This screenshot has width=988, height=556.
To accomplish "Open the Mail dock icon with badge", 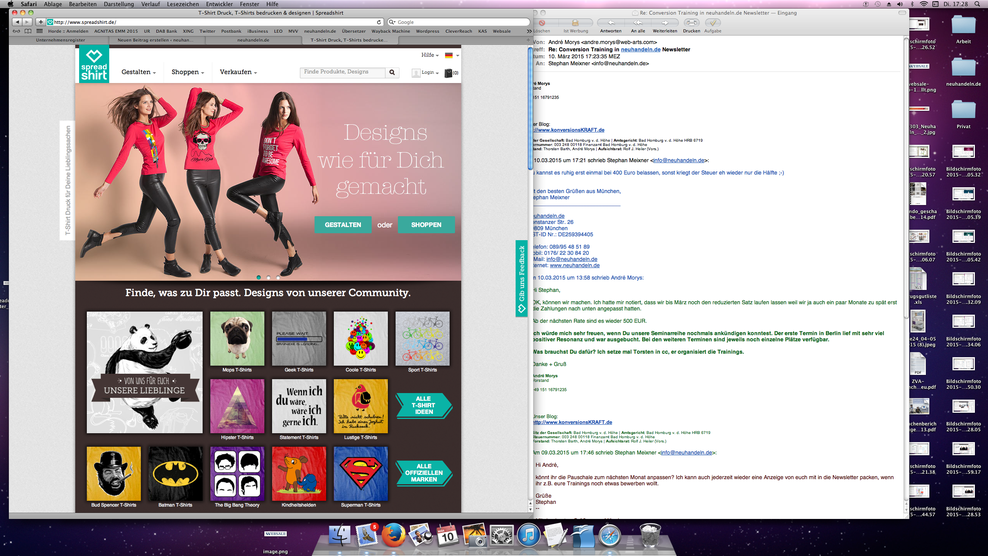I will point(367,536).
